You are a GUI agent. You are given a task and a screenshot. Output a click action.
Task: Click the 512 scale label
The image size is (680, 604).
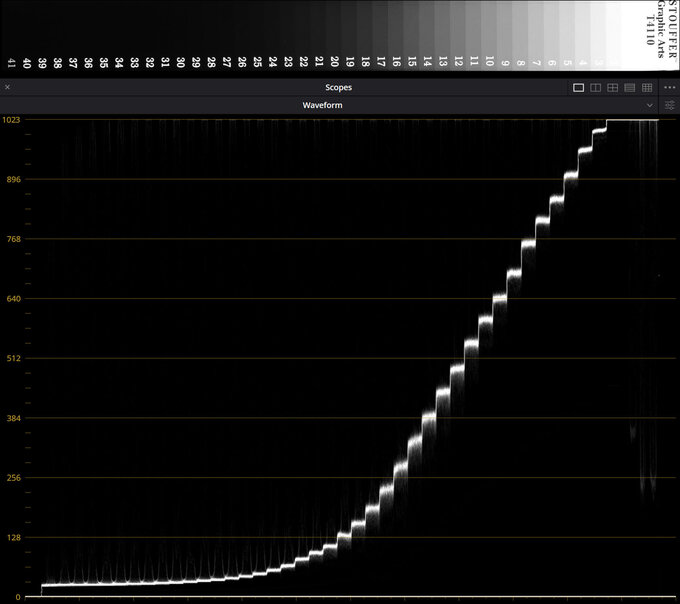click(14, 359)
